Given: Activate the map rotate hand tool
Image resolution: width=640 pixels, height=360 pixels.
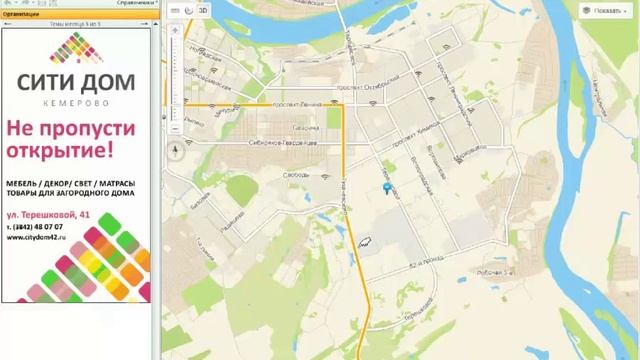Looking at the screenshot, I should pyautogui.click(x=189, y=11).
